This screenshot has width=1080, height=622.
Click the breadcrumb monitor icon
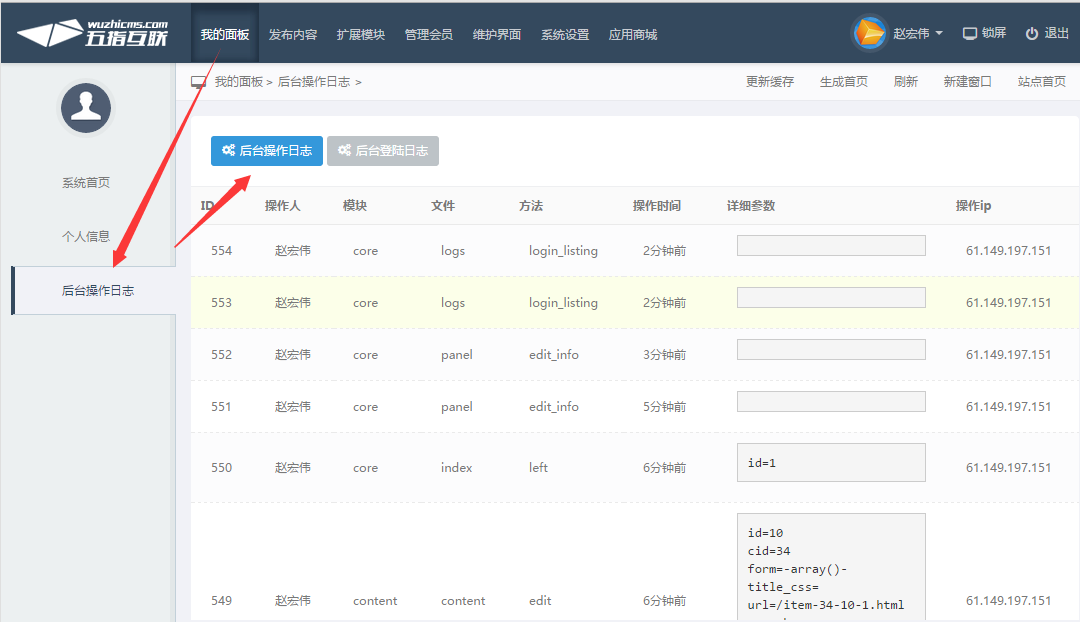click(x=198, y=82)
